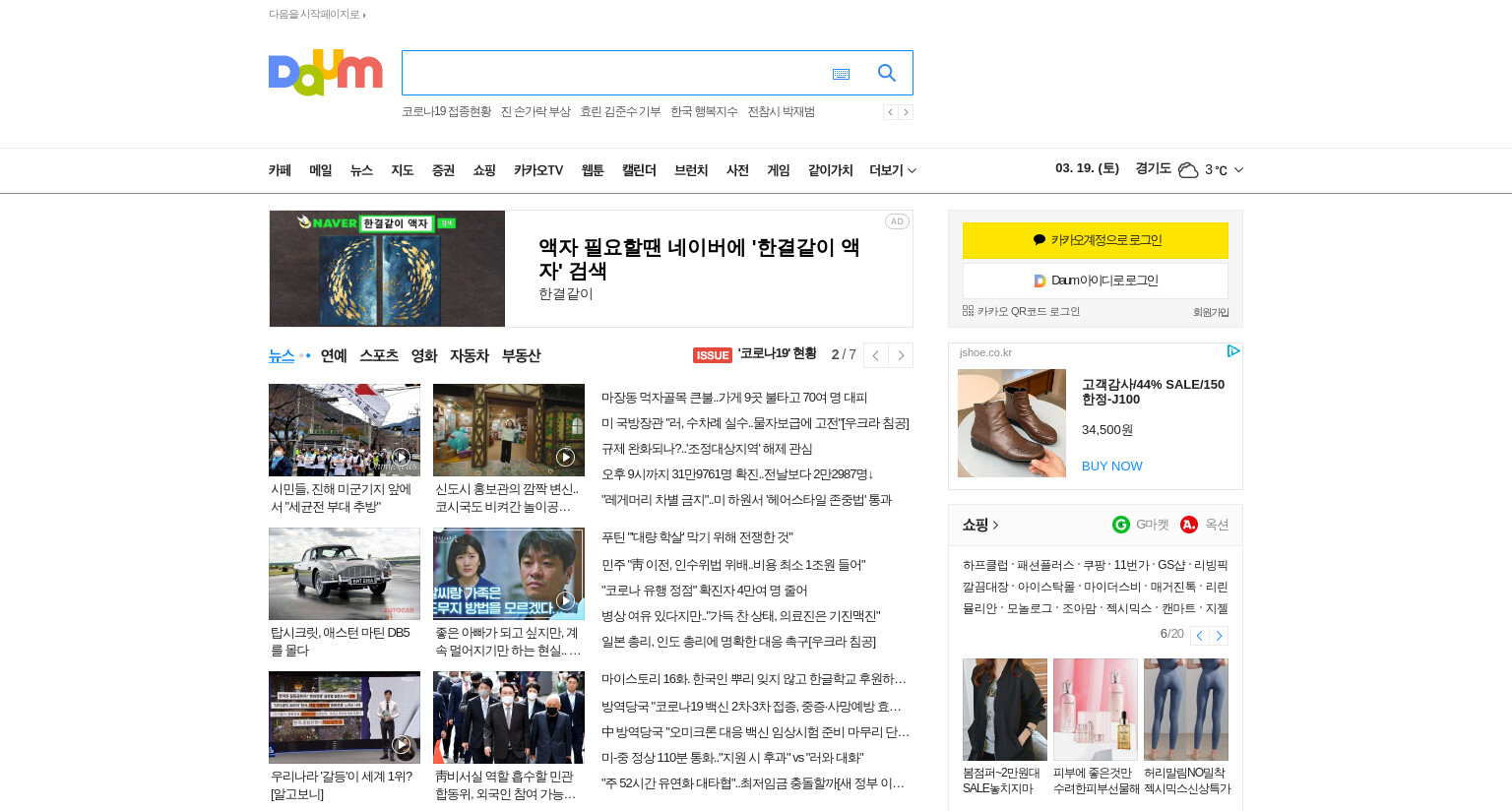The height and width of the screenshot is (811, 1512).
Task: Play video on 좋은 아빠가 thumbnail
Action: coord(565,600)
